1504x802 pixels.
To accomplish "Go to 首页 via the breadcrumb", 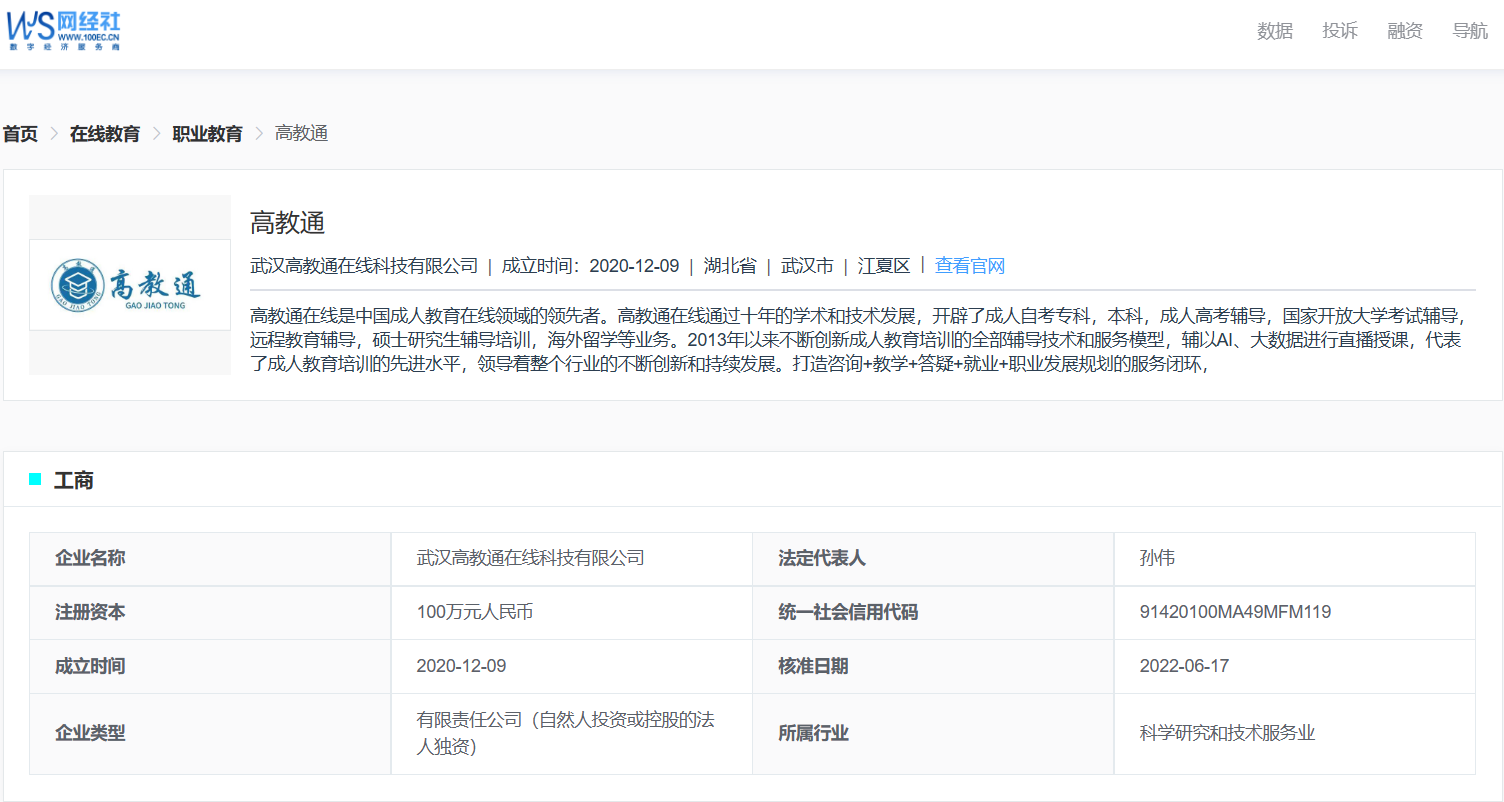I will tap(19, 132).
